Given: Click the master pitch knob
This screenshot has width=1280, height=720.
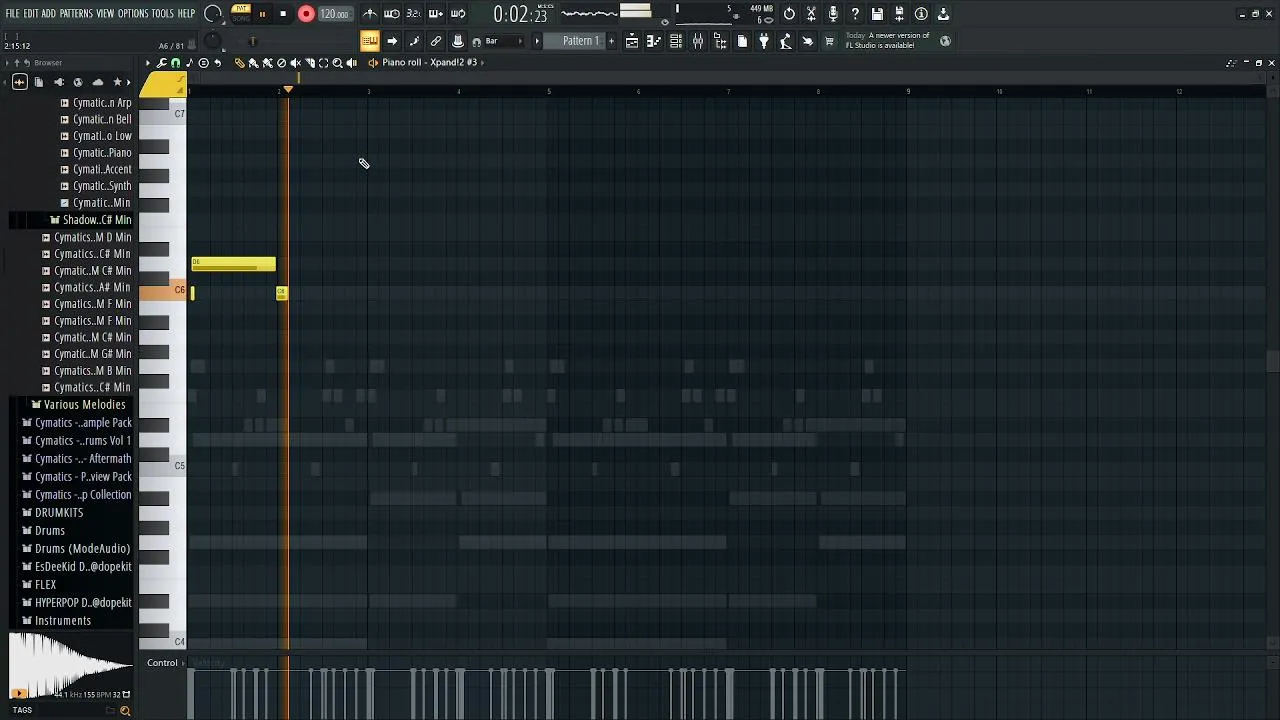Looking at the screenshot, I should pyautogui.click(x=212, y=41).
